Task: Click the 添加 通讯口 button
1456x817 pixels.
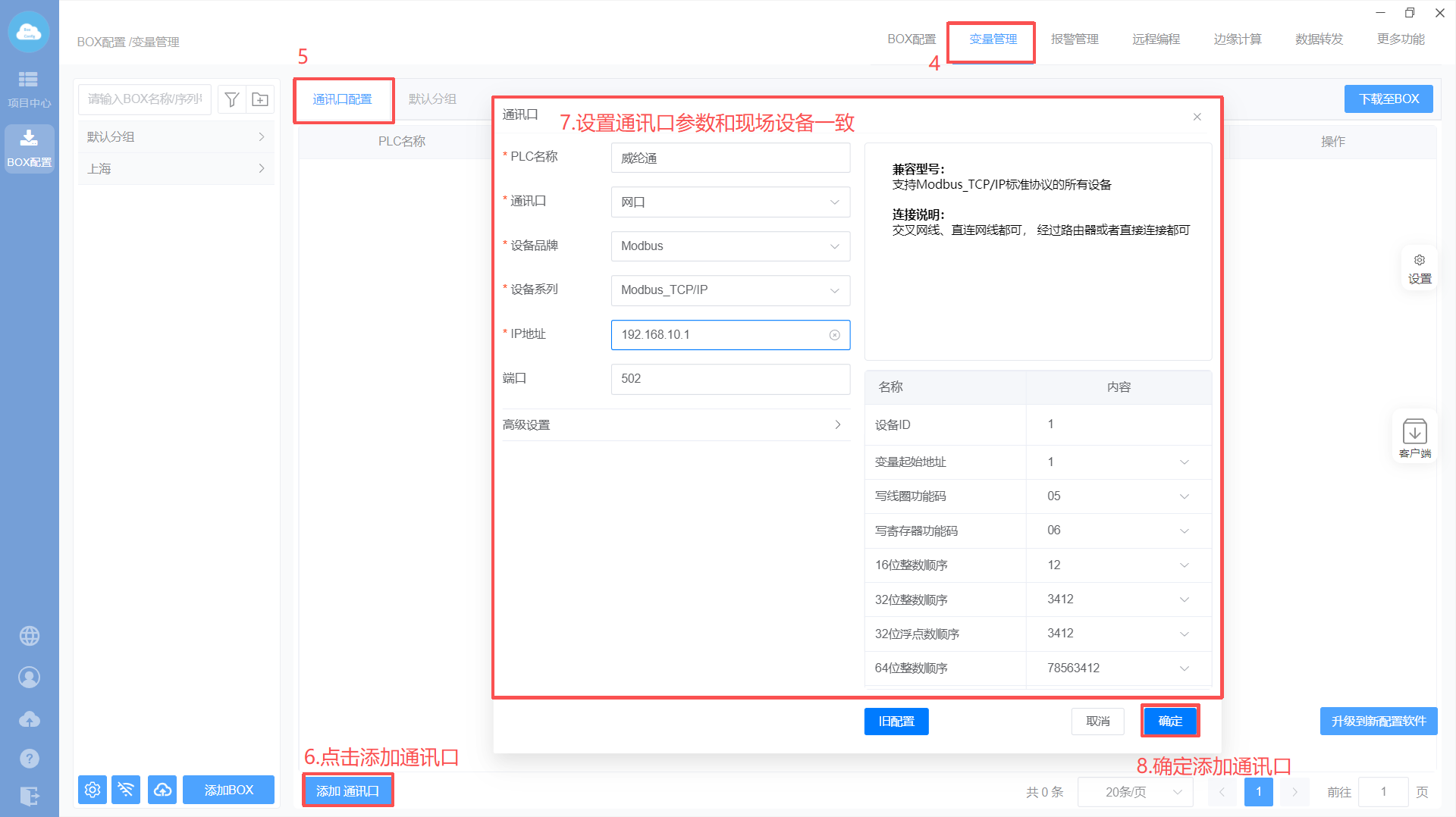Action: 347,790
